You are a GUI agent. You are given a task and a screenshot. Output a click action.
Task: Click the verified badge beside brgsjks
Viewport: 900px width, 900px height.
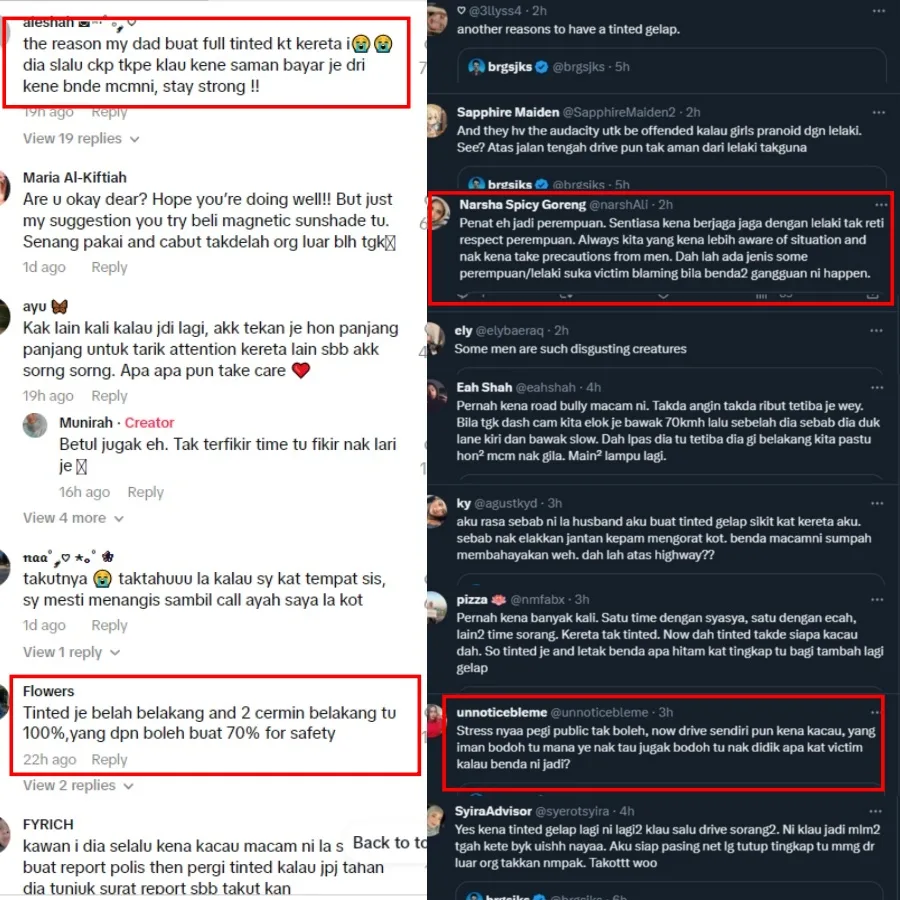[541, 67]
